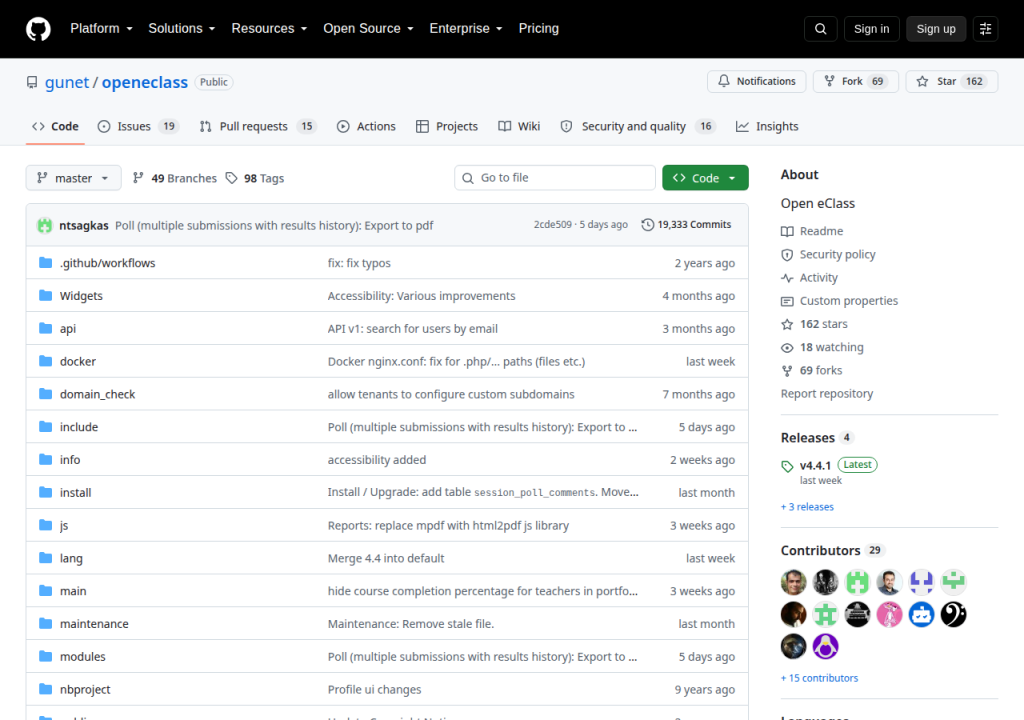Click the fork icon beside 69 forks
Viewport: 1024px width, 720px height.
787,370
